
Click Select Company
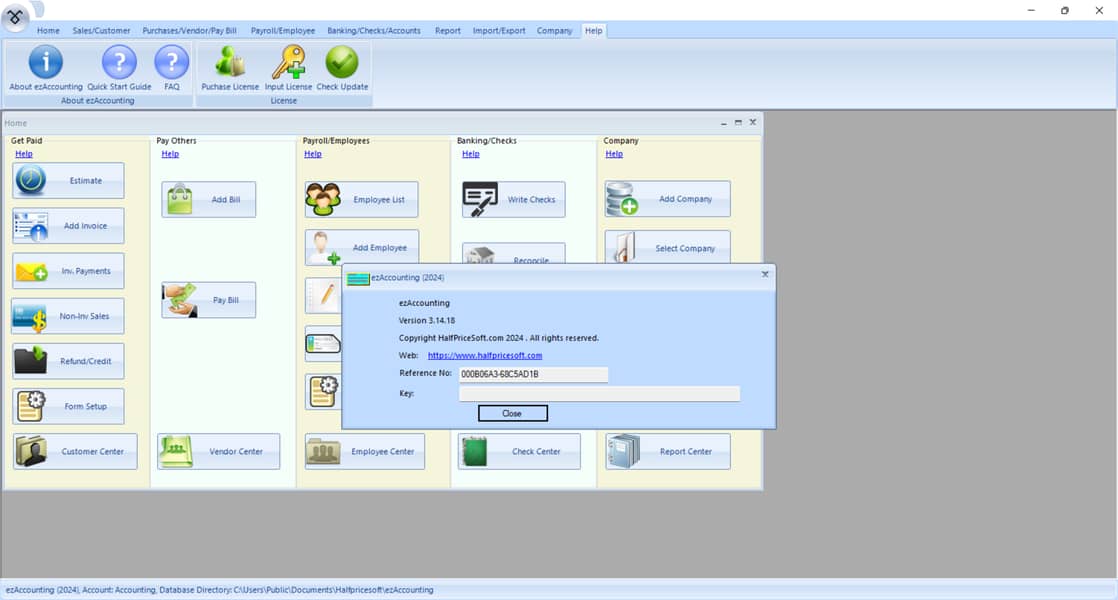click(667, 247)
